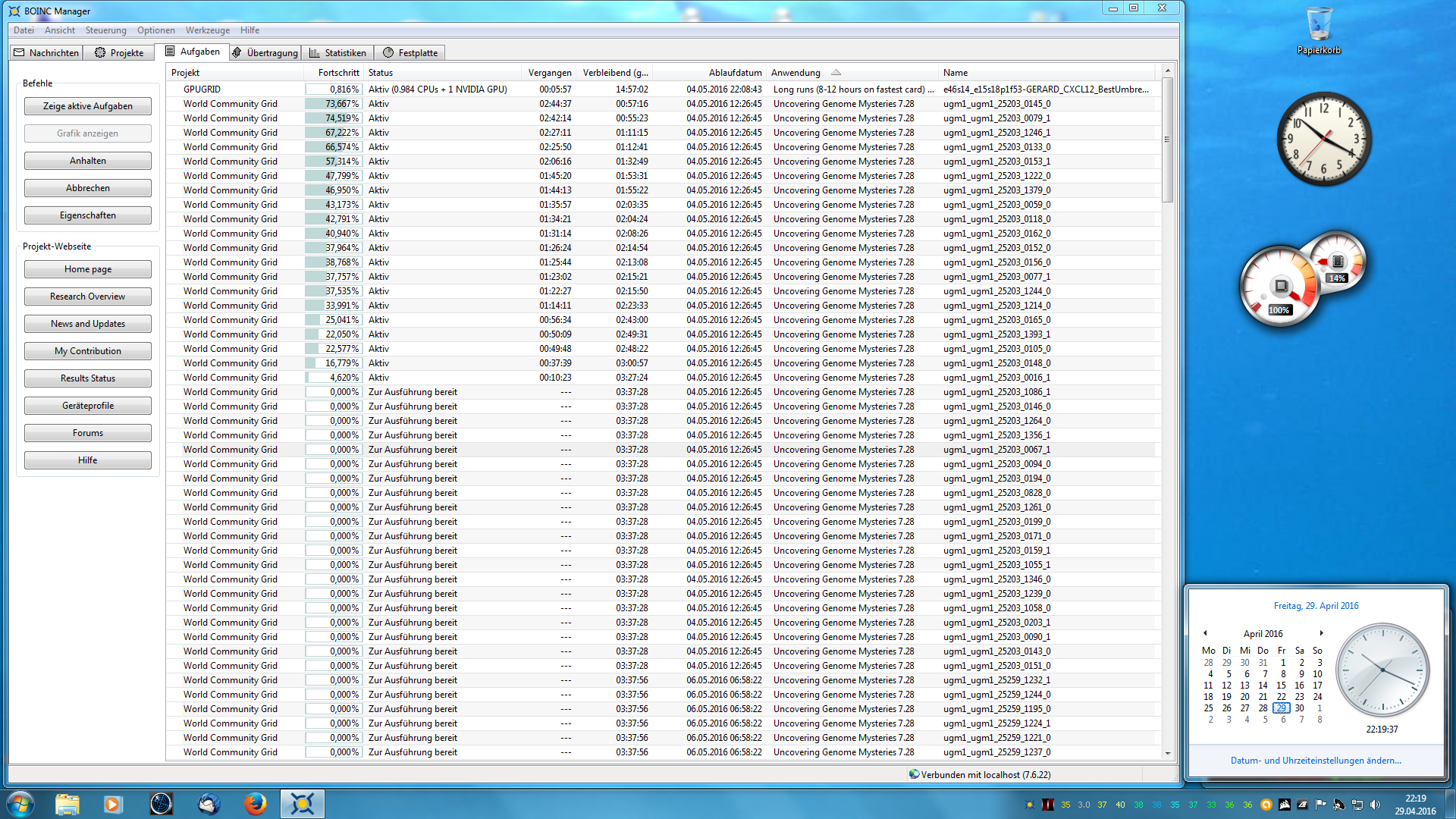Screen dimensions: 1456x819
Task: Click the 73,667% progress bar
Action: pyautogui.click(x=333, y=104)
